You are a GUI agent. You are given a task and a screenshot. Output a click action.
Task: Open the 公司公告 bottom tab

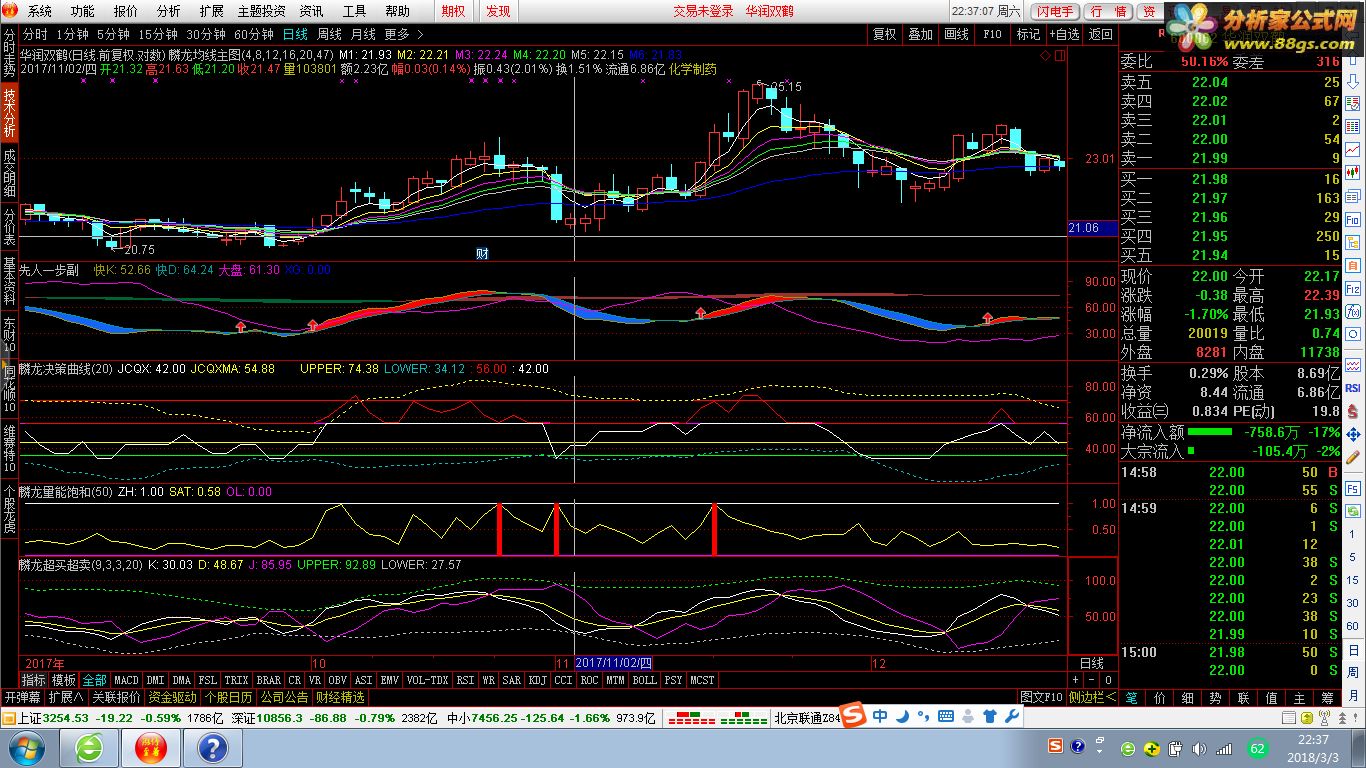coord(284,697)
